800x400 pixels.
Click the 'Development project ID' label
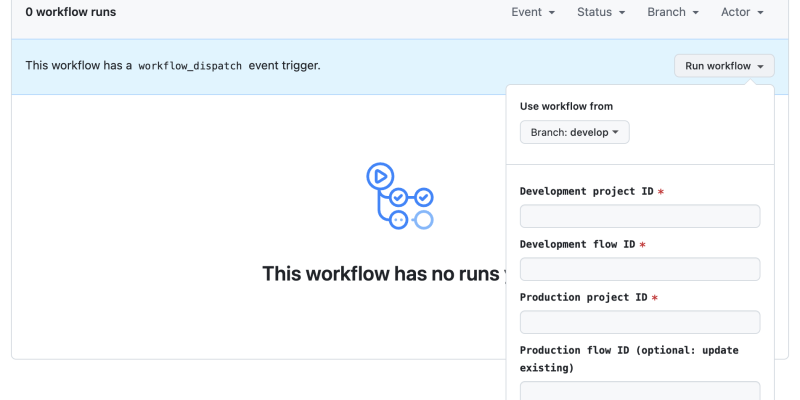(587, 191)
